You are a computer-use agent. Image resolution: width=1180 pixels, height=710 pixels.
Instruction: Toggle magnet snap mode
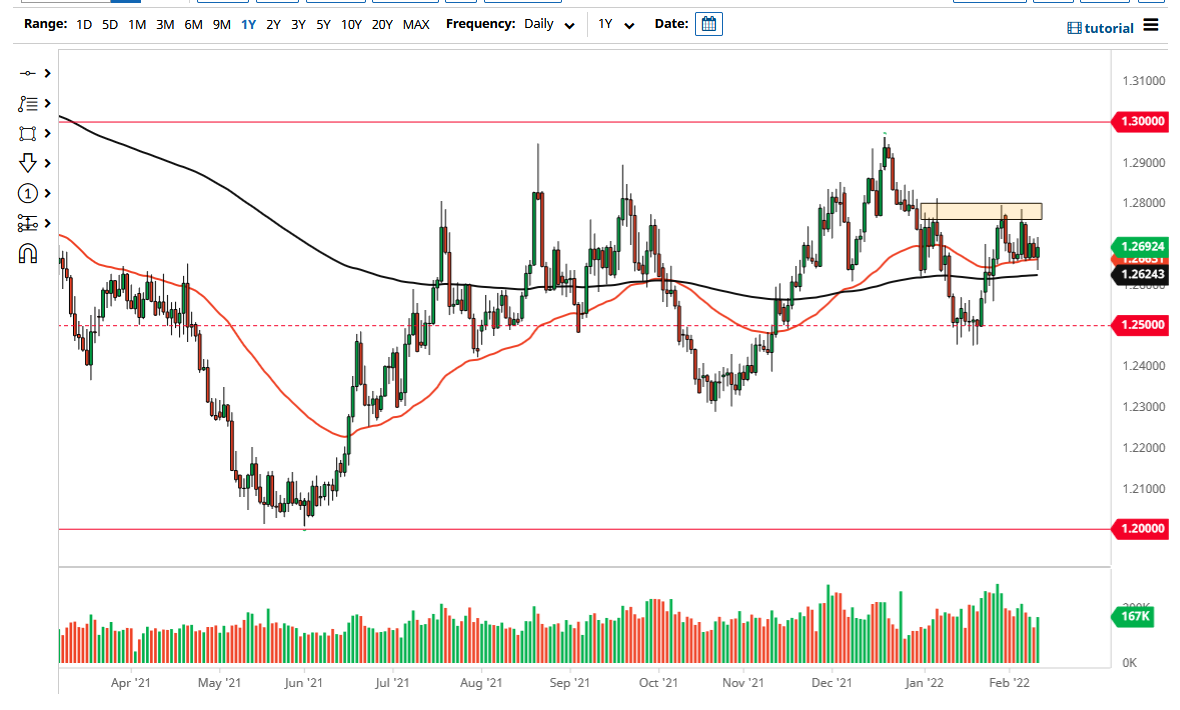[x=28, y=253]
